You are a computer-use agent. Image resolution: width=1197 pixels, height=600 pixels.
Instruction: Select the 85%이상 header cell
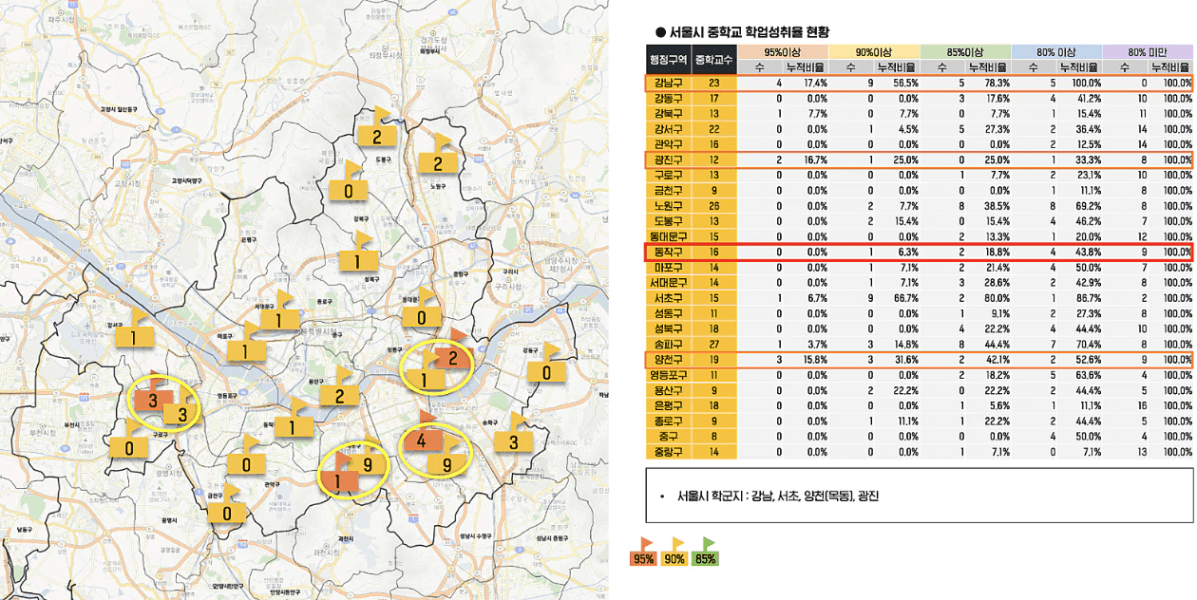966,51
